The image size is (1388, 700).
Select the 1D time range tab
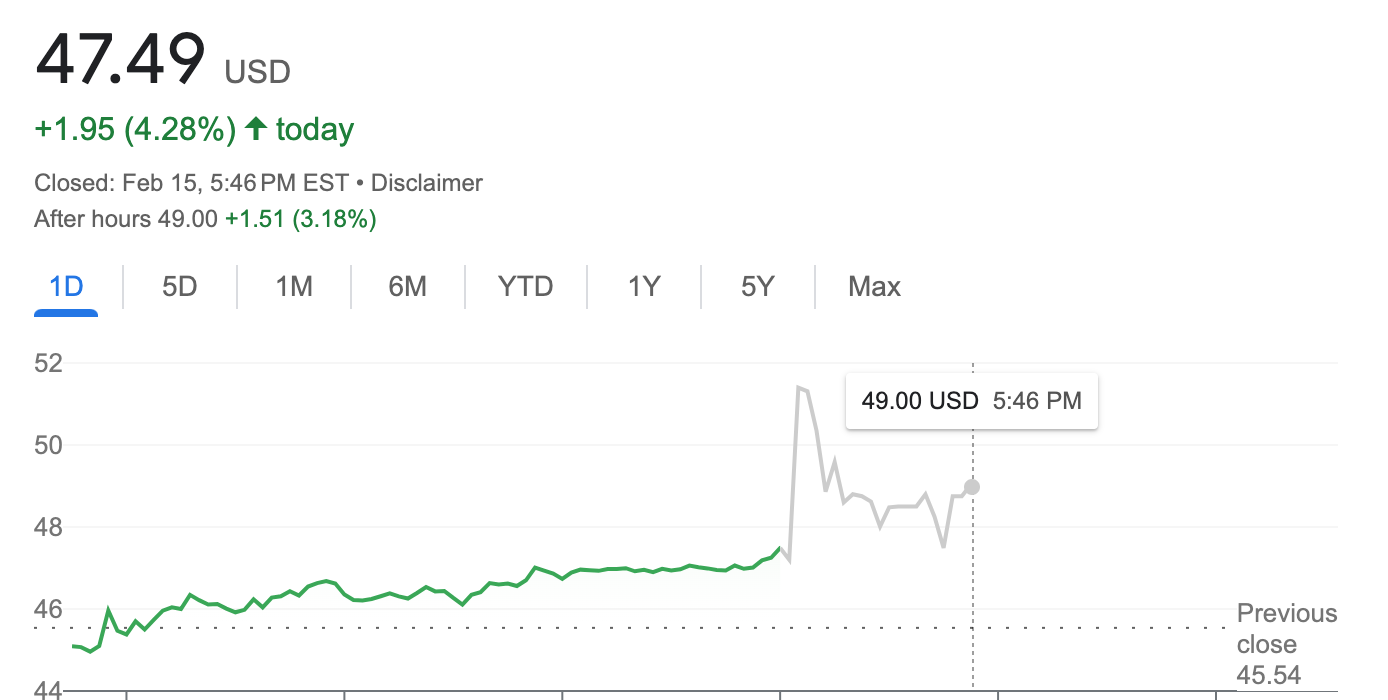(66, 287)
